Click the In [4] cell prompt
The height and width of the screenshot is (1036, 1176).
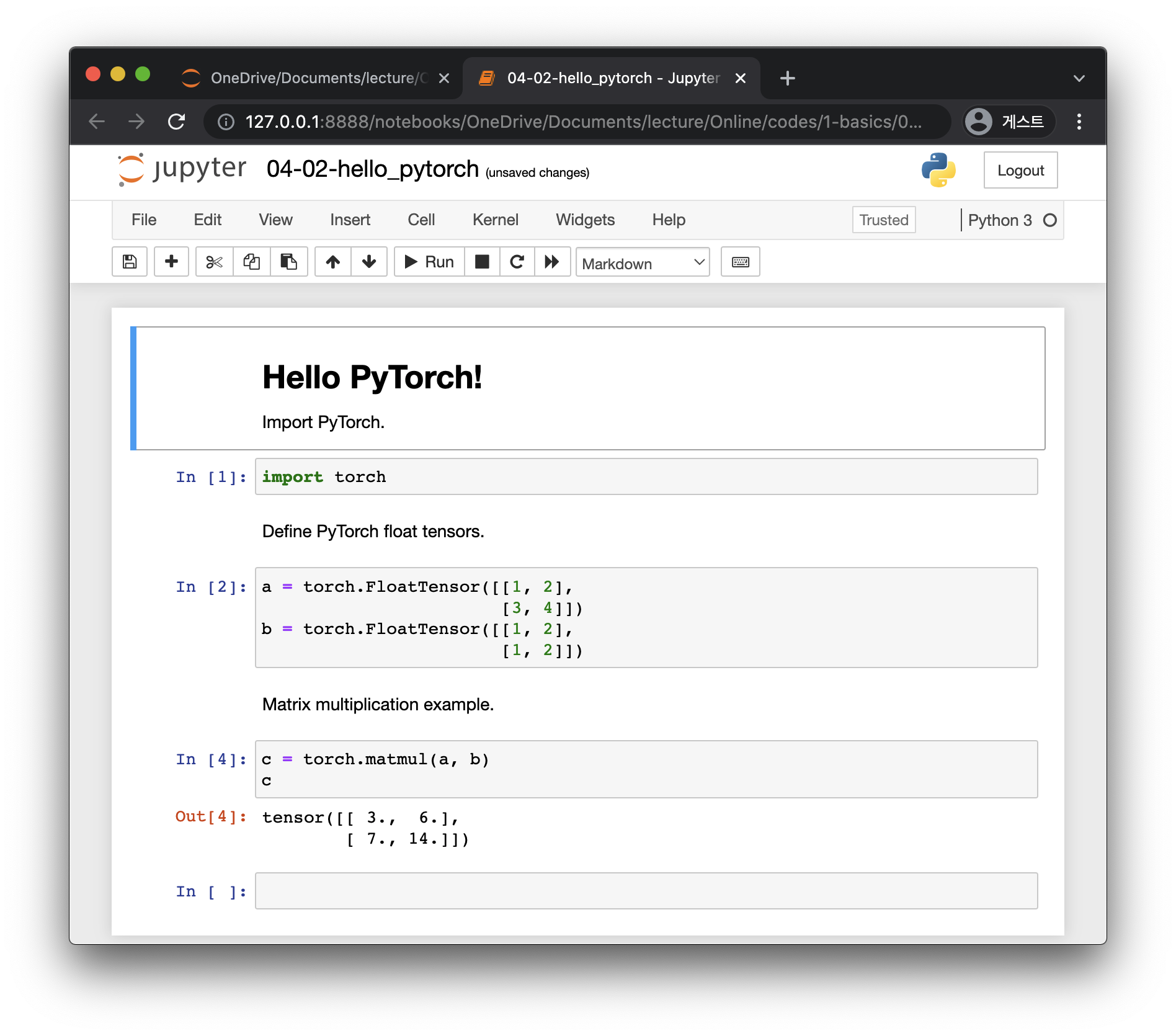pyautogui.click(x=211, y=759)
